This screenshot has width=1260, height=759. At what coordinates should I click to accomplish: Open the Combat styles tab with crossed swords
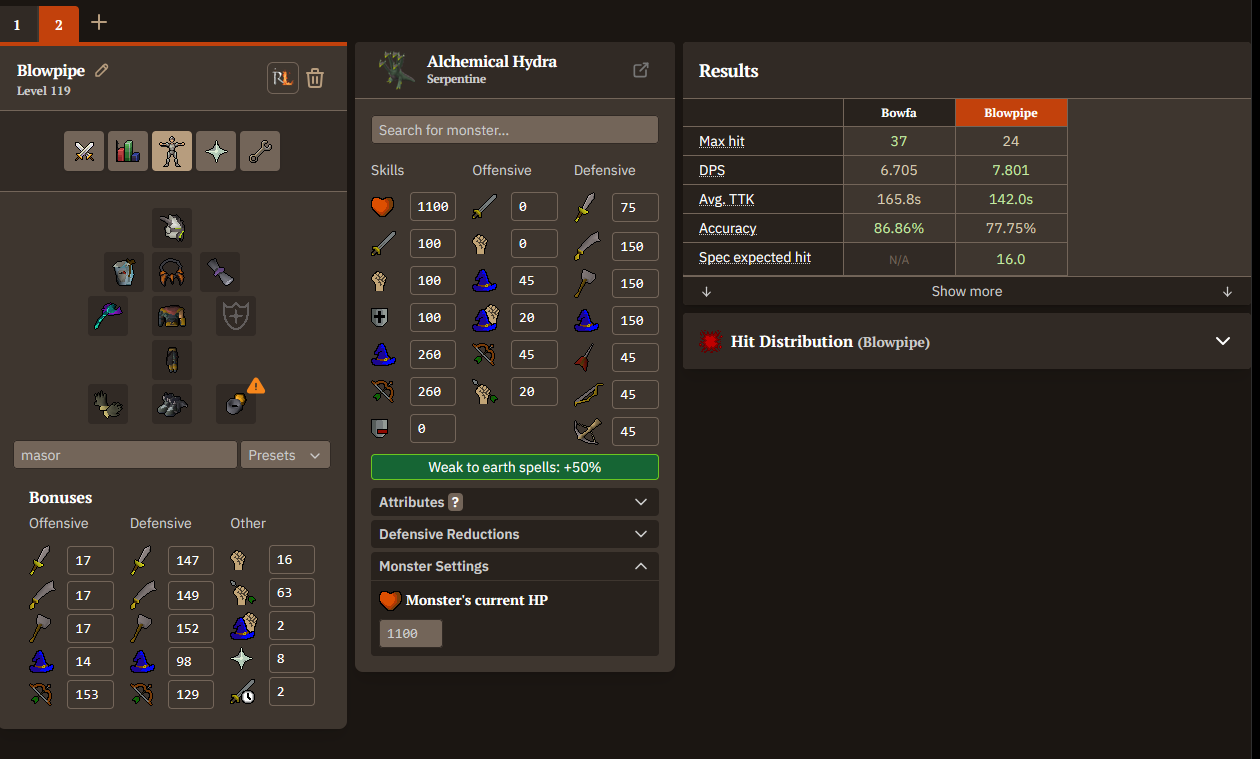pos(84,151)
